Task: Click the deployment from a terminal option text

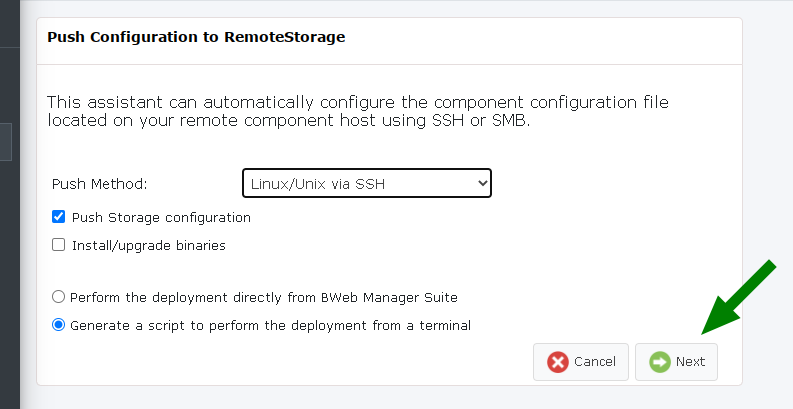Action: pos(271,325)
